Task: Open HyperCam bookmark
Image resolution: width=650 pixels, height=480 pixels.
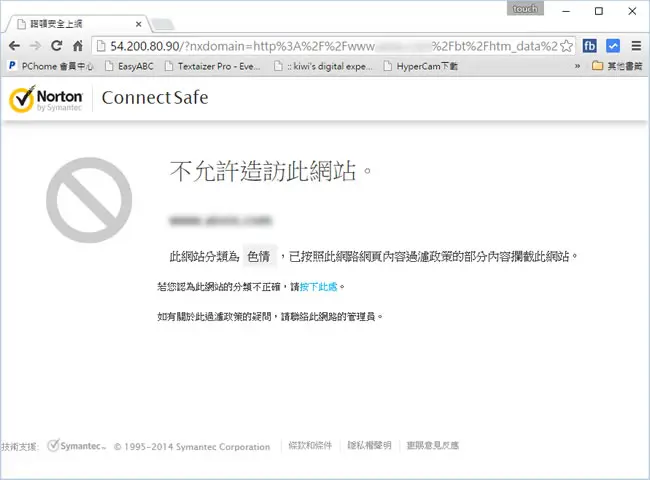Action: (420, 66)
